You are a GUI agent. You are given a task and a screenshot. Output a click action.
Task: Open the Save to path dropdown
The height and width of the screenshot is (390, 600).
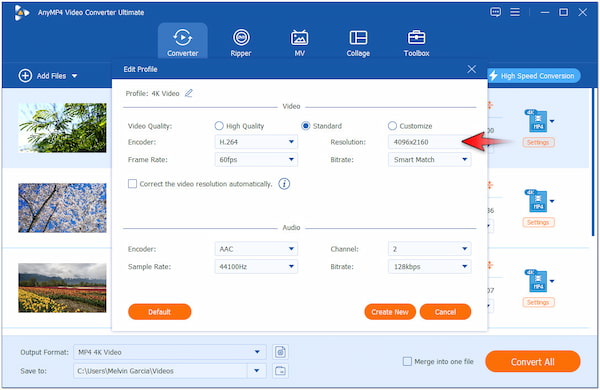257,370
